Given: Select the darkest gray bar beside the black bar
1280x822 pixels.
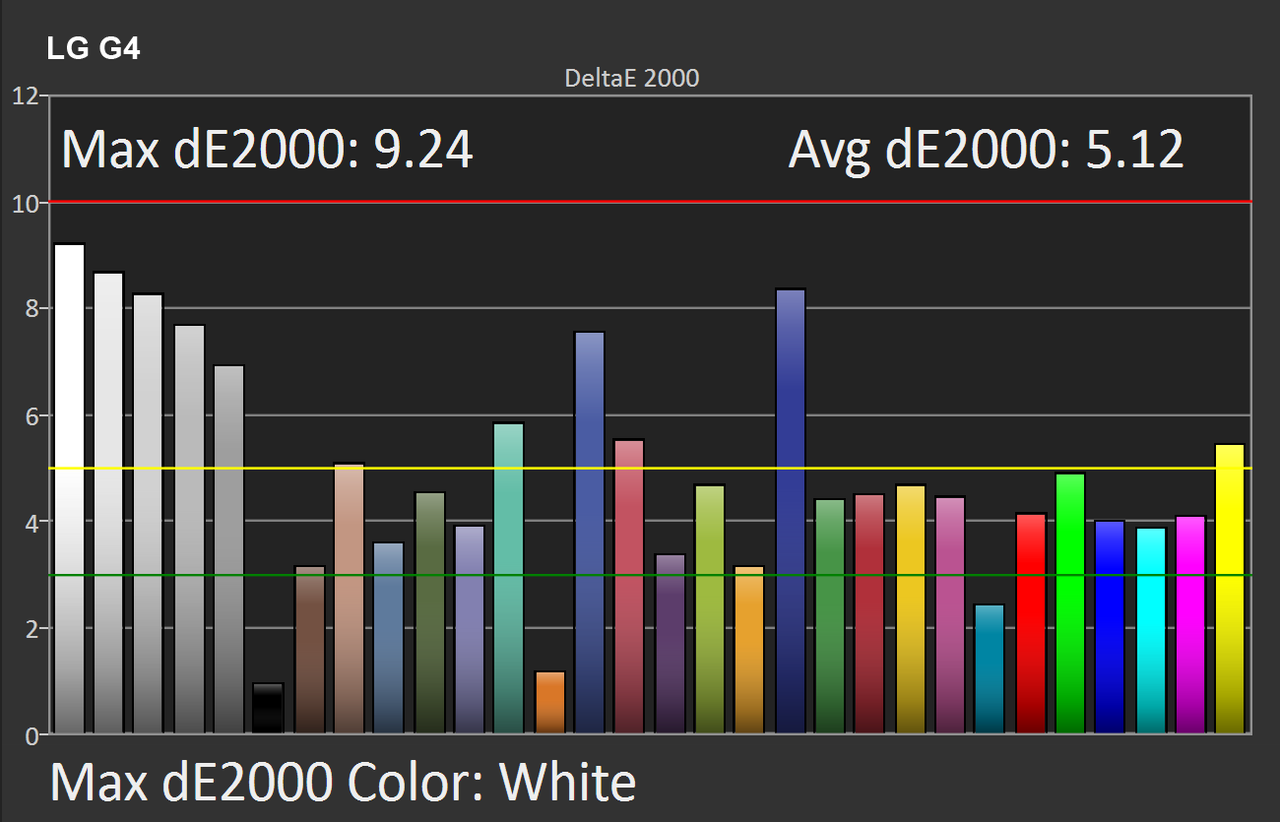Looking at the screenshot, I should pyautogui.click(x=229, y=550).
